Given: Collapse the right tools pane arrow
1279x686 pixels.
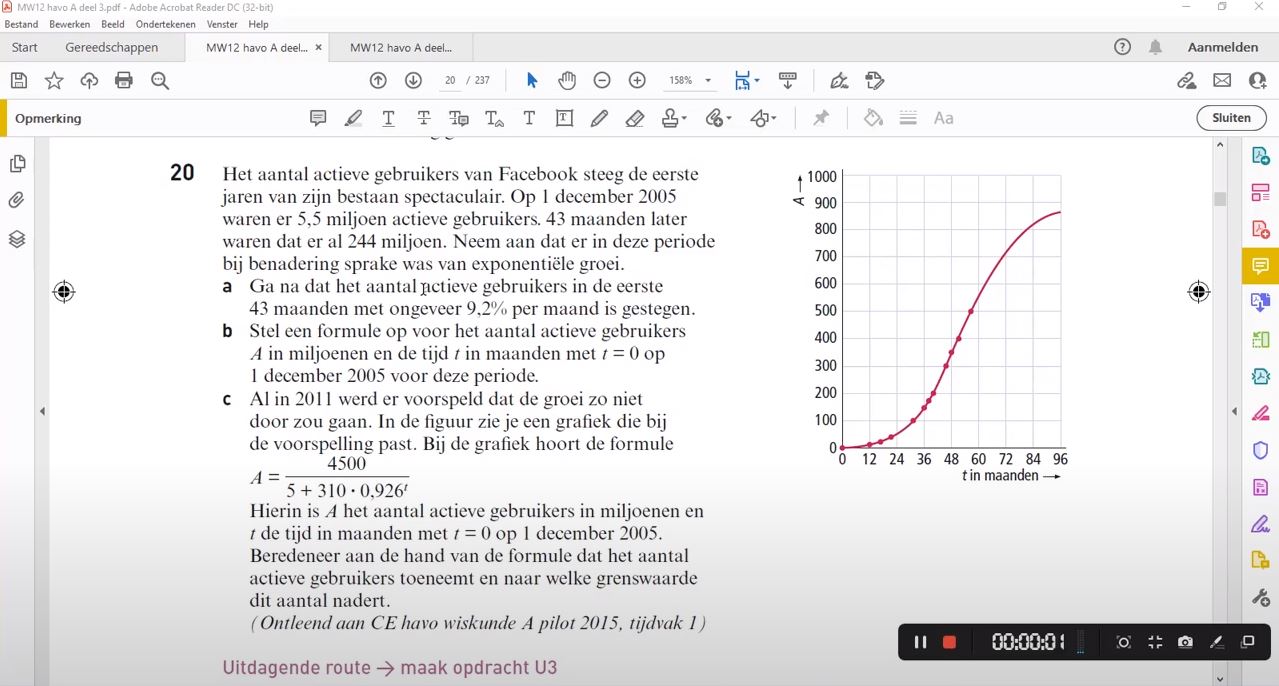Looking at the screenshot, I should (1234, 411).
